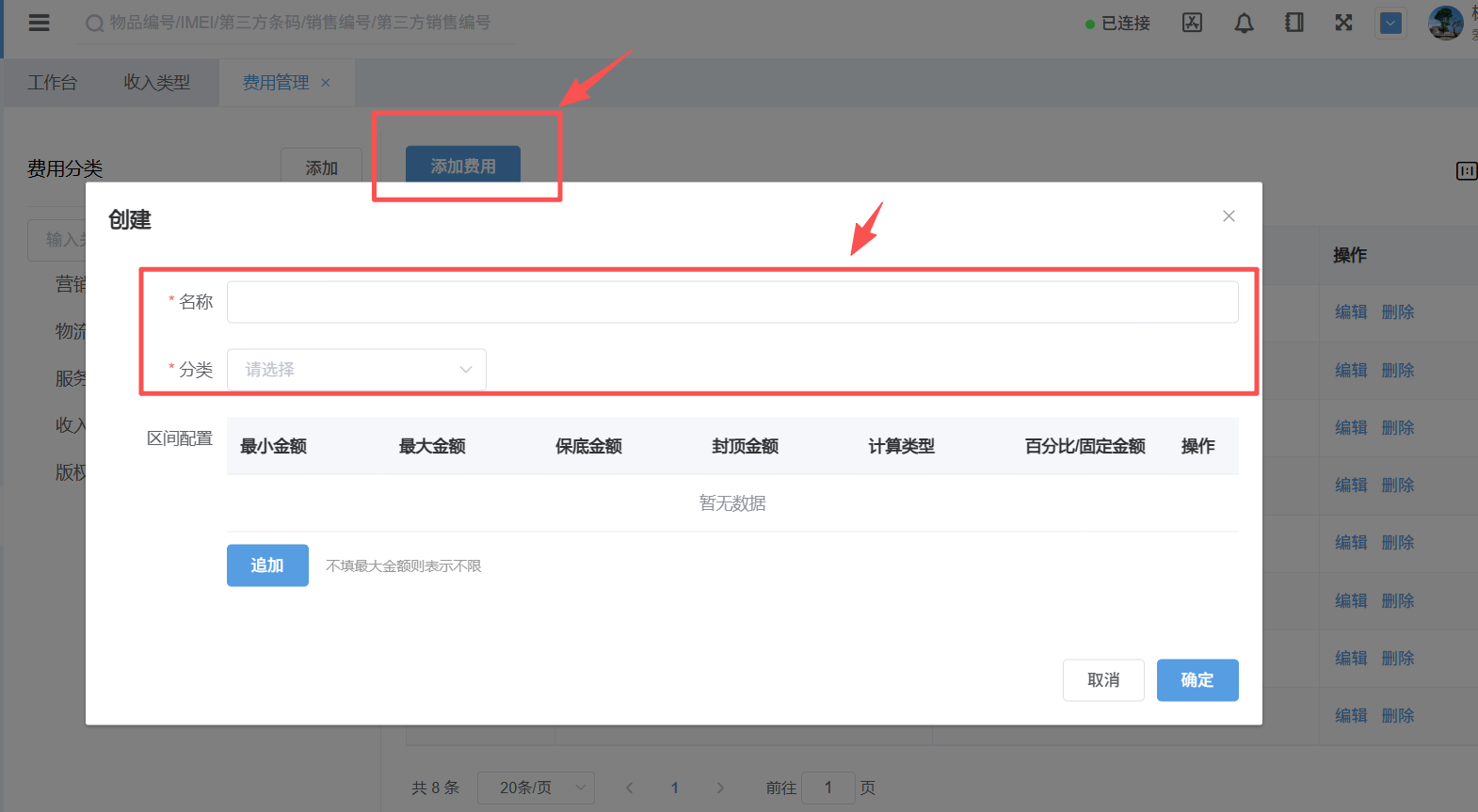Open the hamburger sidebar menu
Screen dimensions: 1478x812
pos(39,23)
